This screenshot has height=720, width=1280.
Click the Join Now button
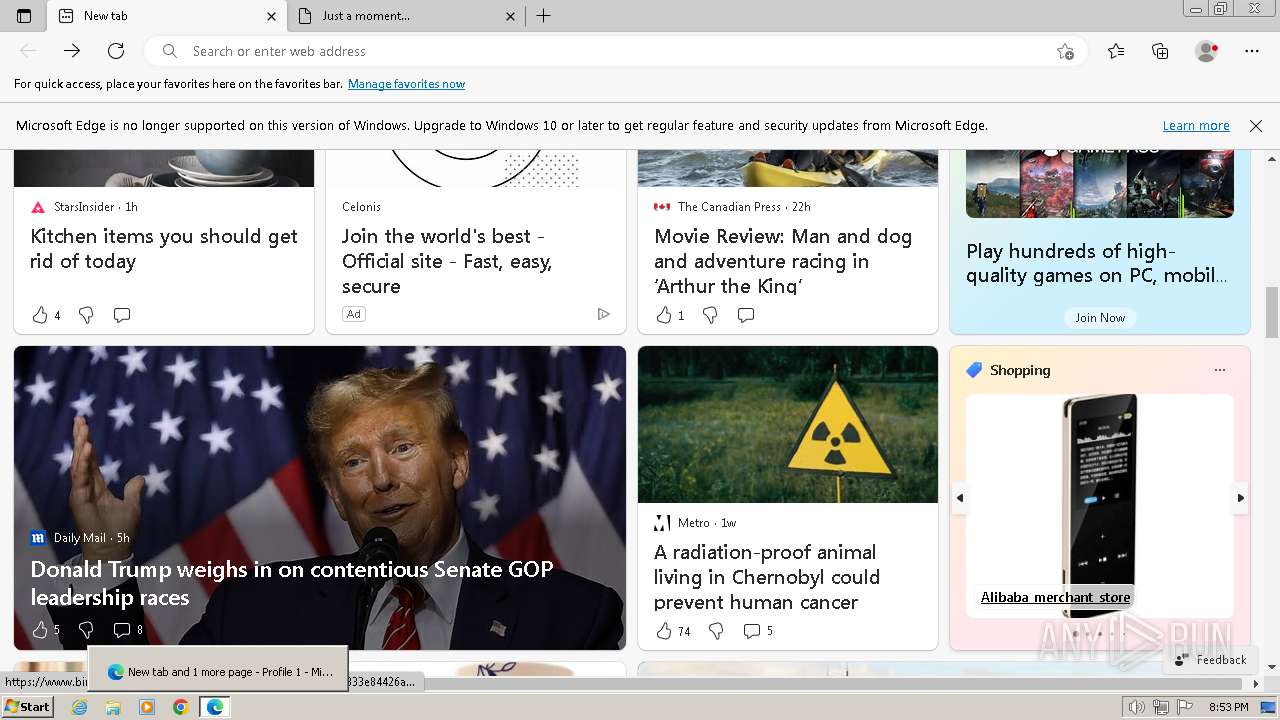click(x=1100, y=318)
